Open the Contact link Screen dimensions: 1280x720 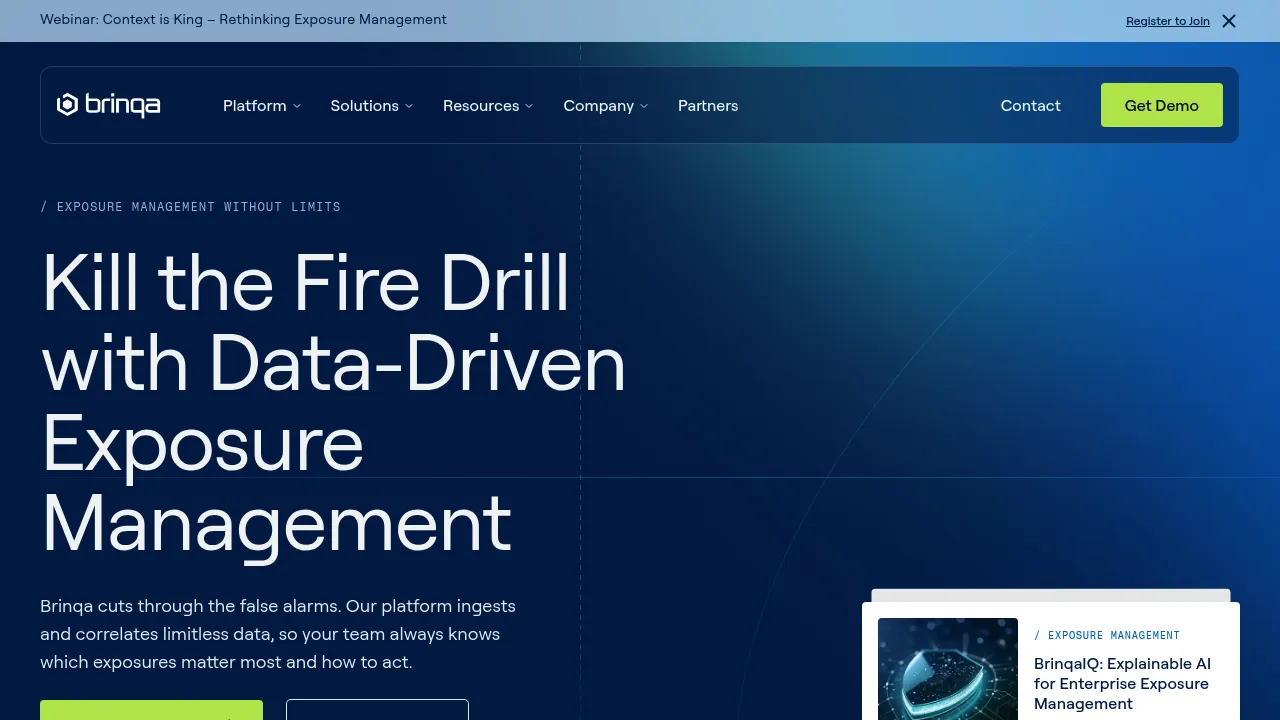[1031, 106]
